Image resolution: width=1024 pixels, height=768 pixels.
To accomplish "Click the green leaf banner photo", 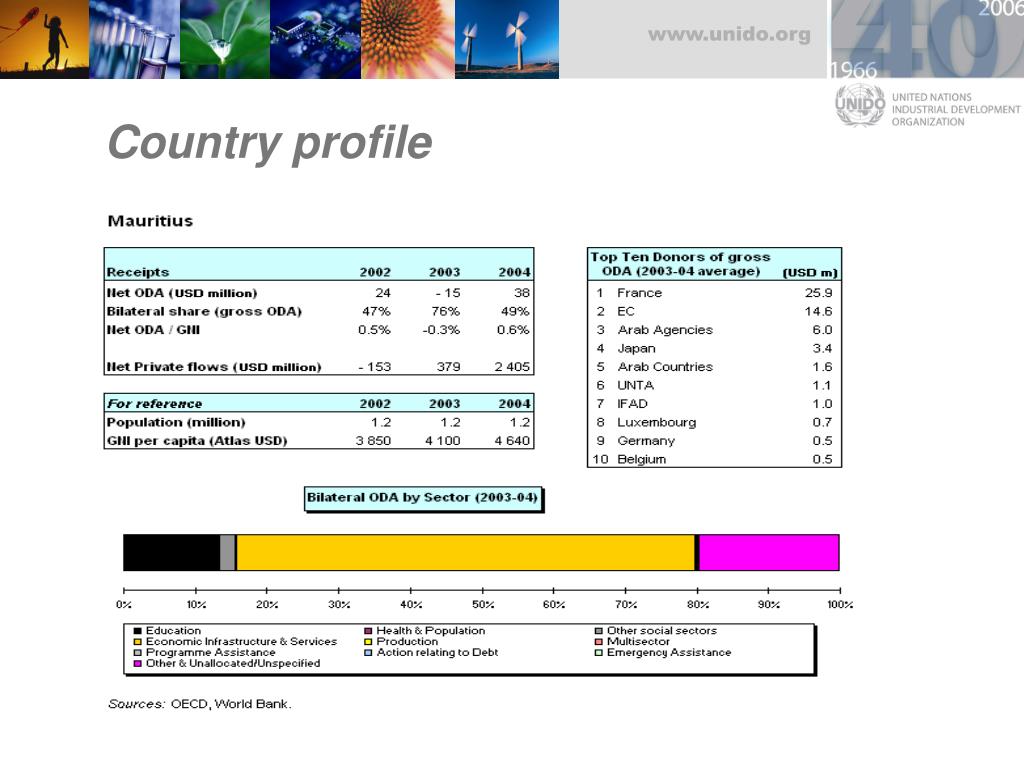I will (x=225, y=39).
